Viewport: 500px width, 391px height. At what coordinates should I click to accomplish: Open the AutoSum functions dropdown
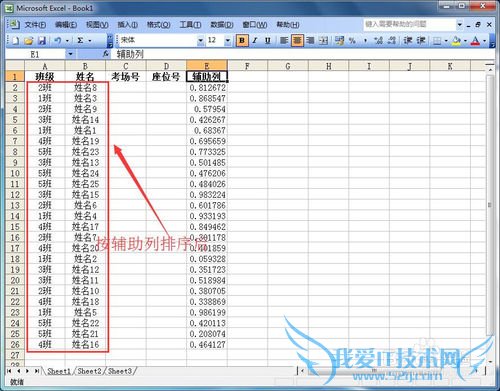click(90, 41)
